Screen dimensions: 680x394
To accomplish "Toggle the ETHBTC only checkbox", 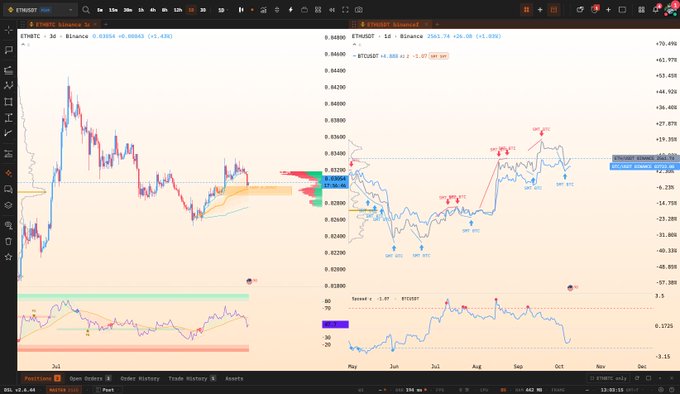I will pyautogui.click(x=592, y=378).
